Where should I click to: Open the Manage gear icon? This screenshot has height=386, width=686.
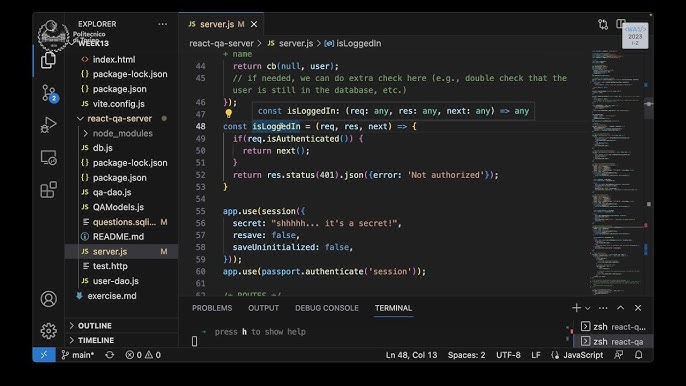49,330
